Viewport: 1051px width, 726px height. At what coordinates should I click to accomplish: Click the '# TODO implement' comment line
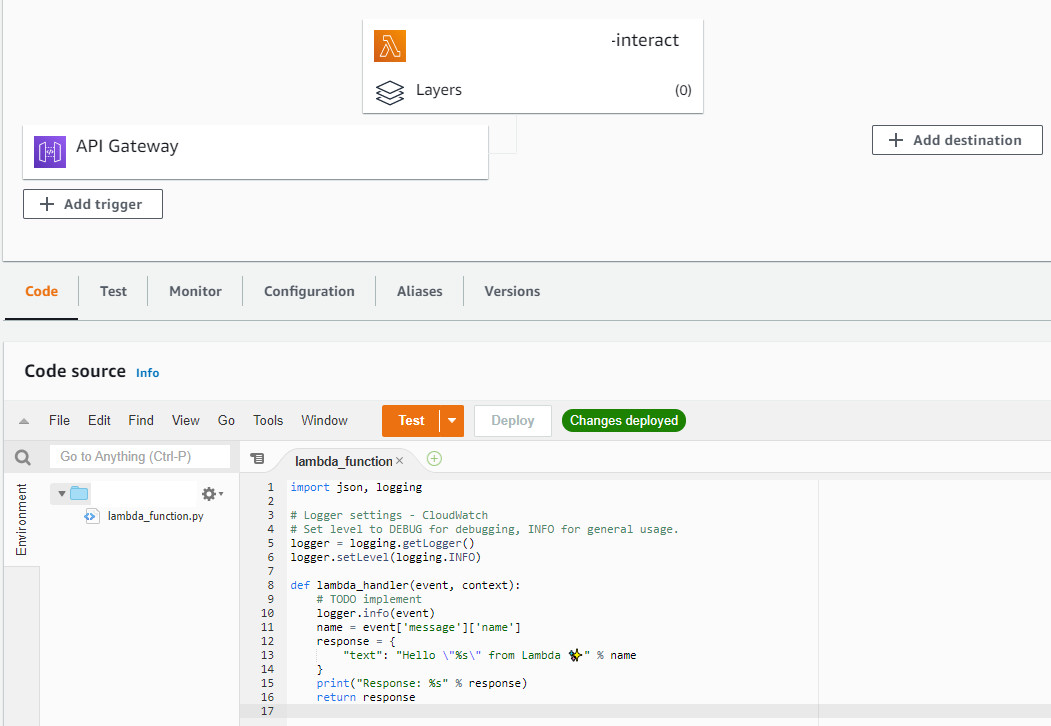[x=369, y=599]
